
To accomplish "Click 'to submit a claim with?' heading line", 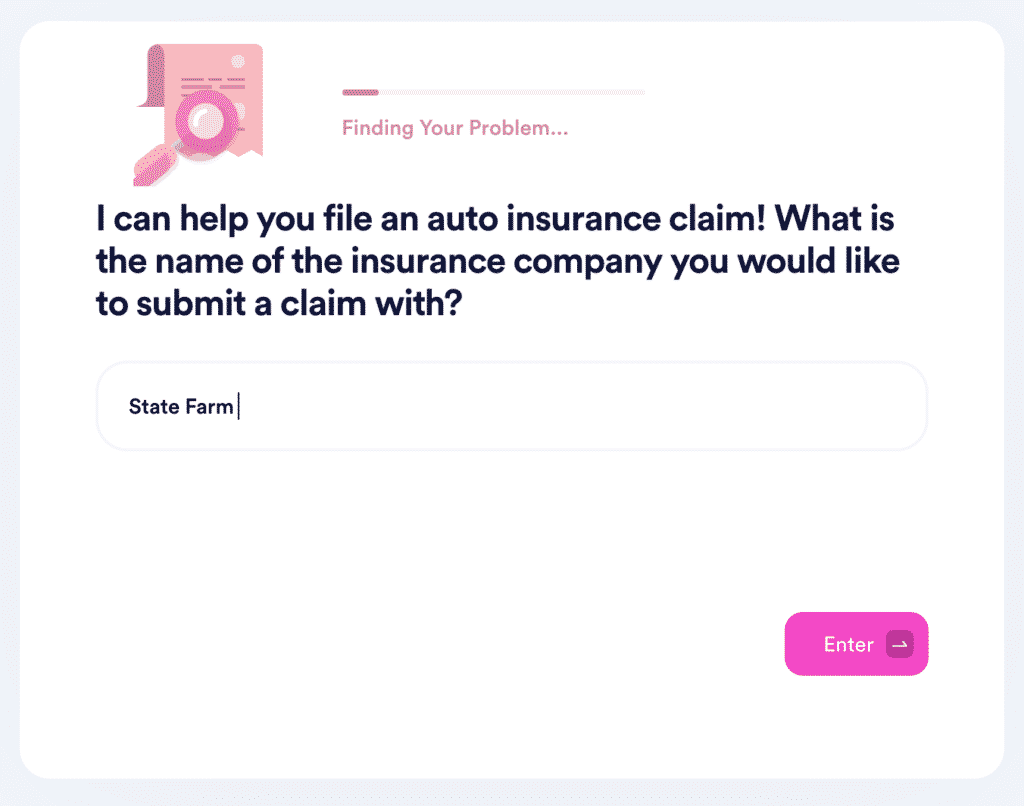I will [279, 304].
